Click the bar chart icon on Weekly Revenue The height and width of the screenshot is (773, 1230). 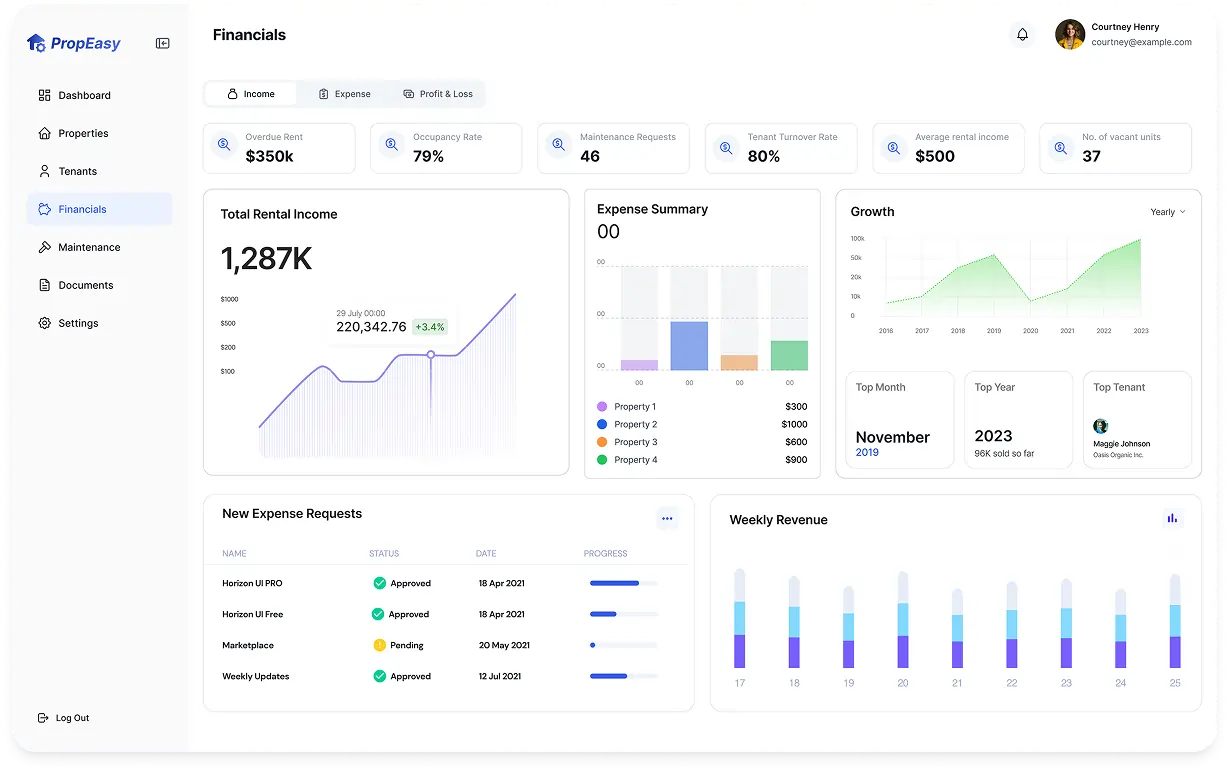pyautogui.click(x=1172, y=518)
